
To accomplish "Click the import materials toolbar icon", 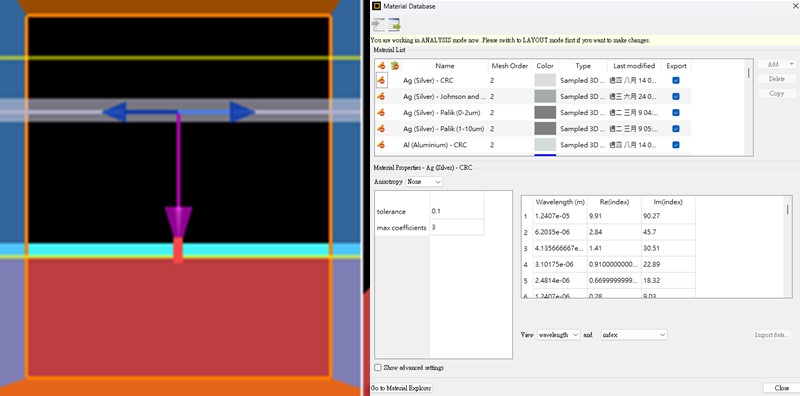I will 378,24.
